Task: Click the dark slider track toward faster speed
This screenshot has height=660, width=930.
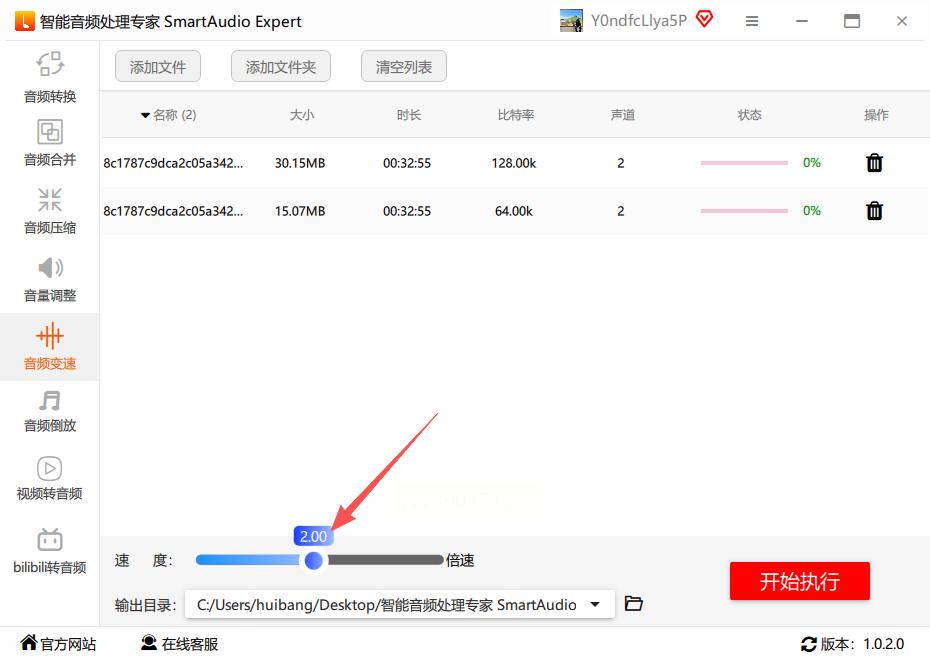Action: pyautogui.click(x=384, y=560)
